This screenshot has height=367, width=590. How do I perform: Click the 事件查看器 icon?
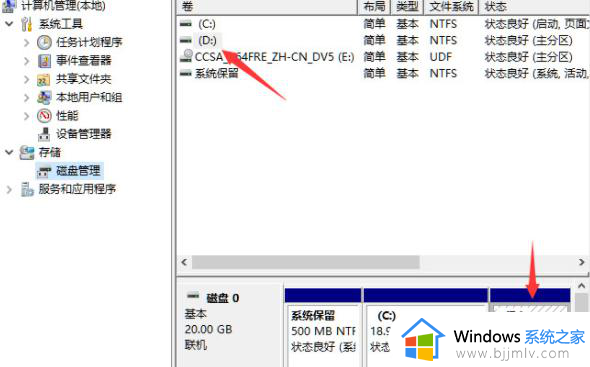tap(44, 61)
